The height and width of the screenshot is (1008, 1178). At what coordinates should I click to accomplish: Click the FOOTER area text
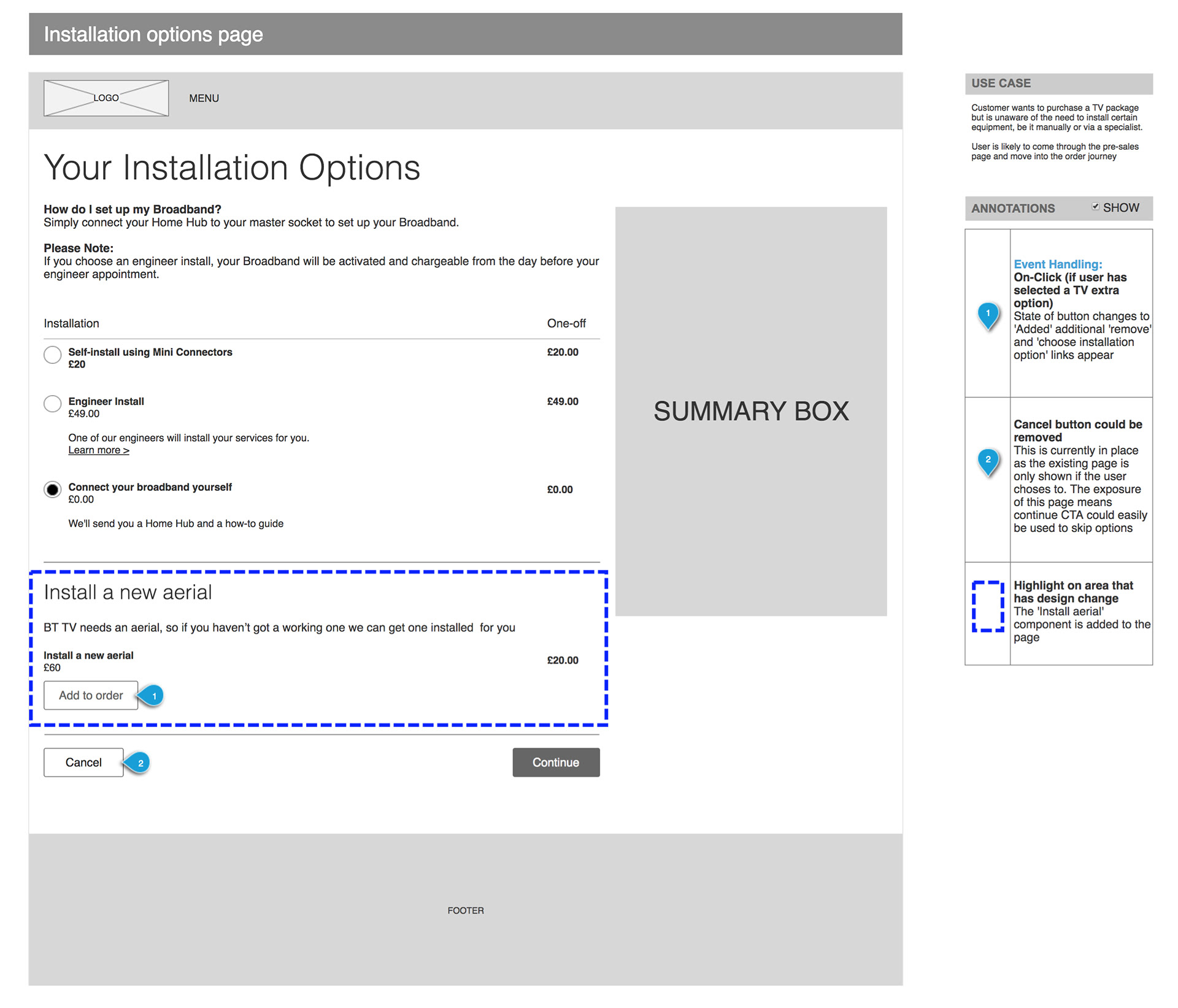[x=466, y=910]
